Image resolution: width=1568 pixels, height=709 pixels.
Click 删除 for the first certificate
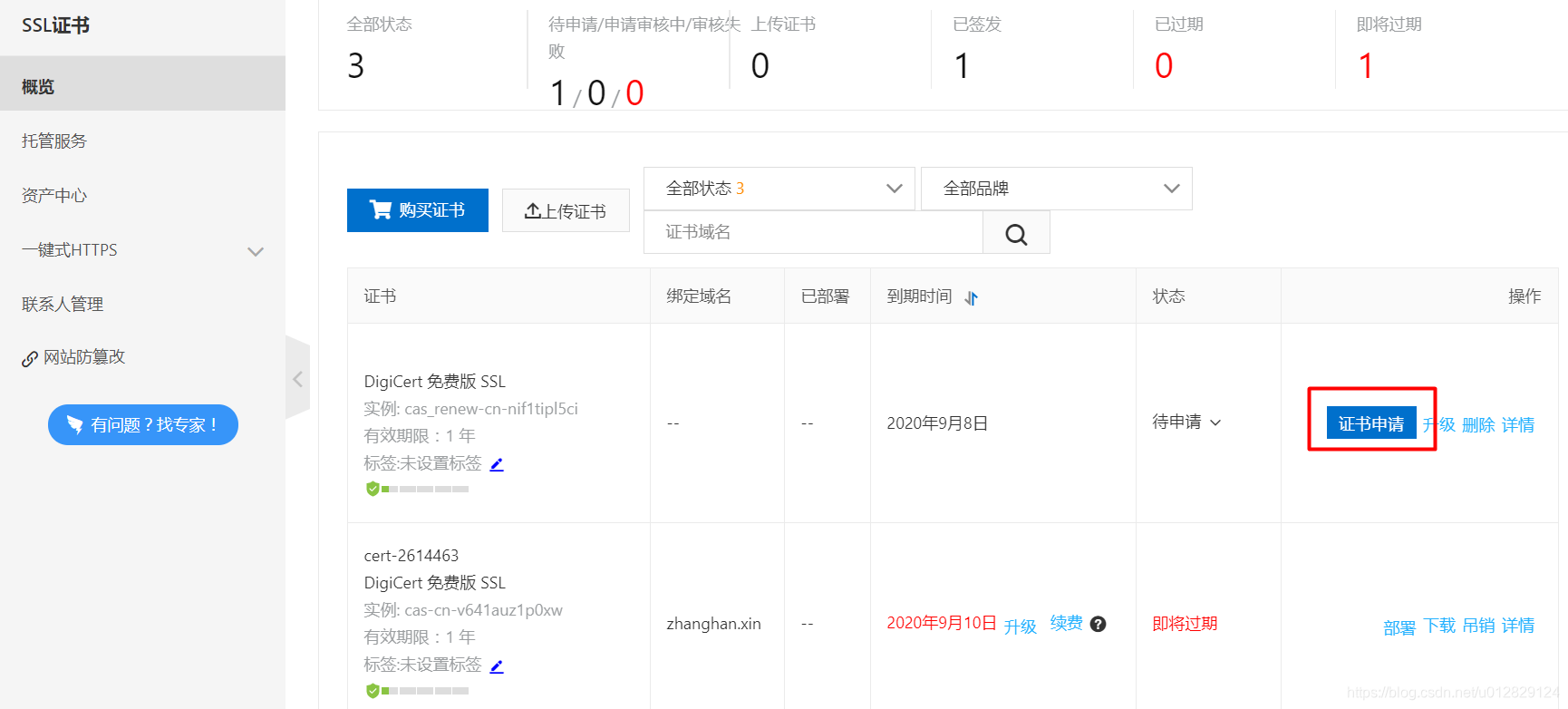[x=1478, y=425]
